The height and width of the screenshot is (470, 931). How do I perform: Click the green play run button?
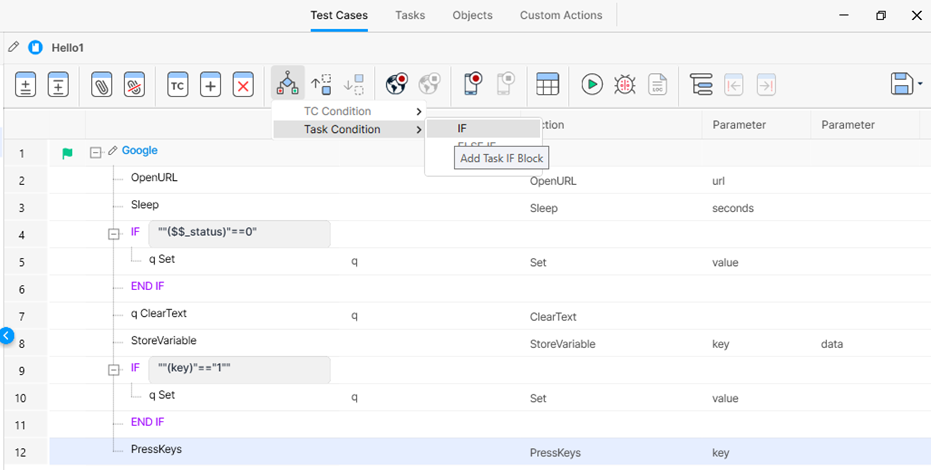(592, 85)
